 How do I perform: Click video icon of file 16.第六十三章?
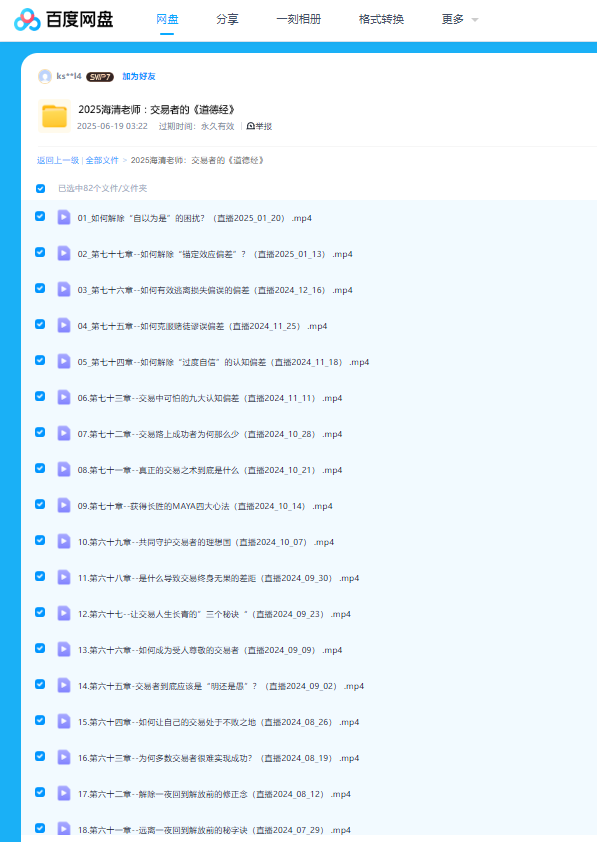click(64, 757)
